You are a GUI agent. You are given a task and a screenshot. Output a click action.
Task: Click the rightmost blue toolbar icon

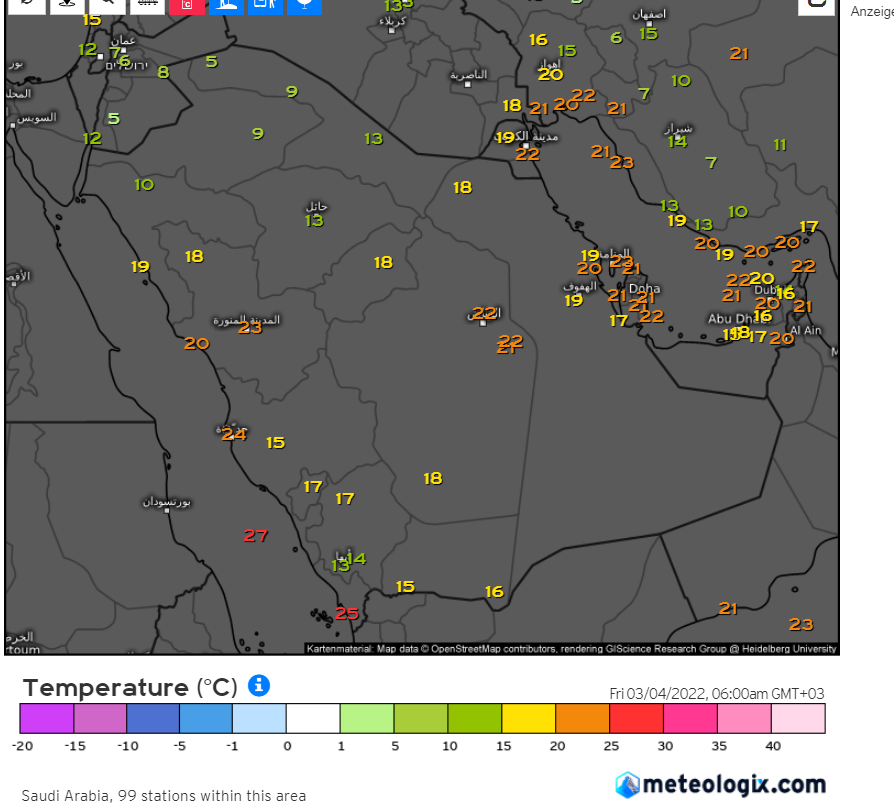pos(305,4)
